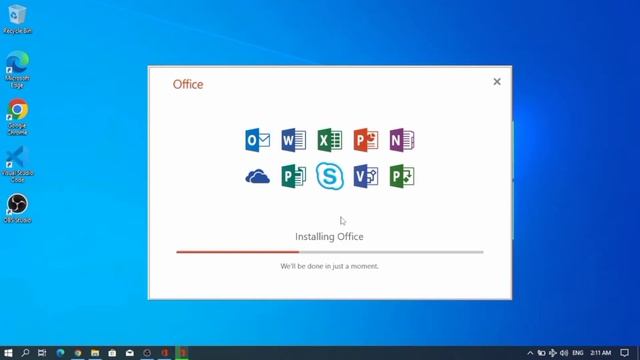This screenshot has height=360, width=640.
Task: Open OBS Studio from taskbar
Action: click(147, 353)
